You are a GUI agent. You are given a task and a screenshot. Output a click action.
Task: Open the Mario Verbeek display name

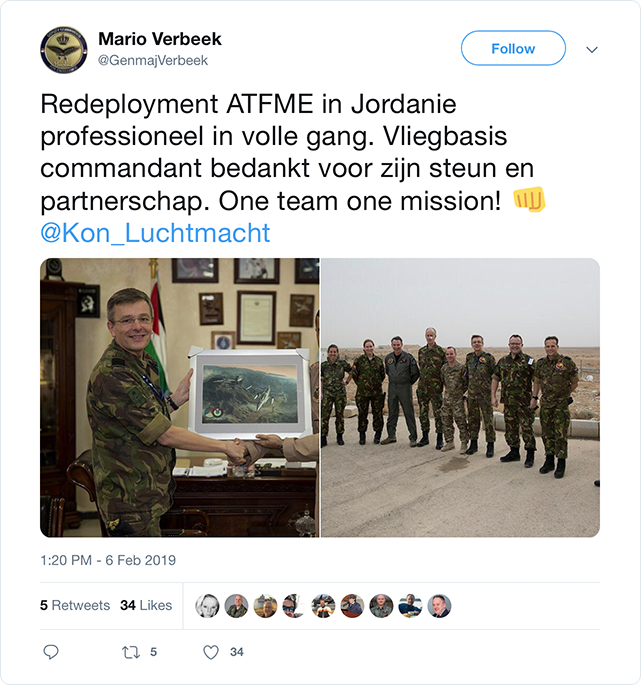pyautogui.click(x=160, y=39)
